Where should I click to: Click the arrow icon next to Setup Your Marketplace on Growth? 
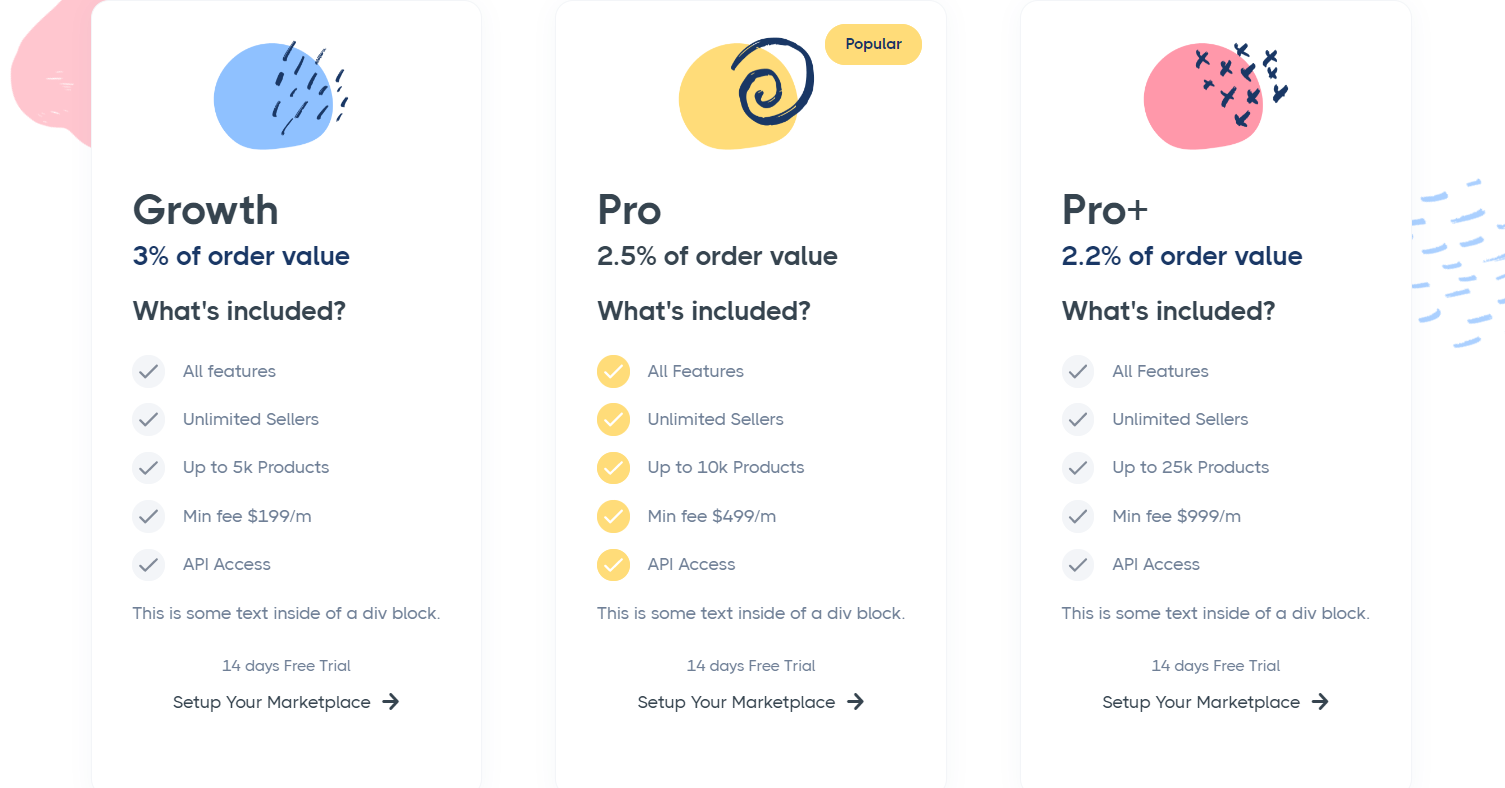[x=393, y=702]
